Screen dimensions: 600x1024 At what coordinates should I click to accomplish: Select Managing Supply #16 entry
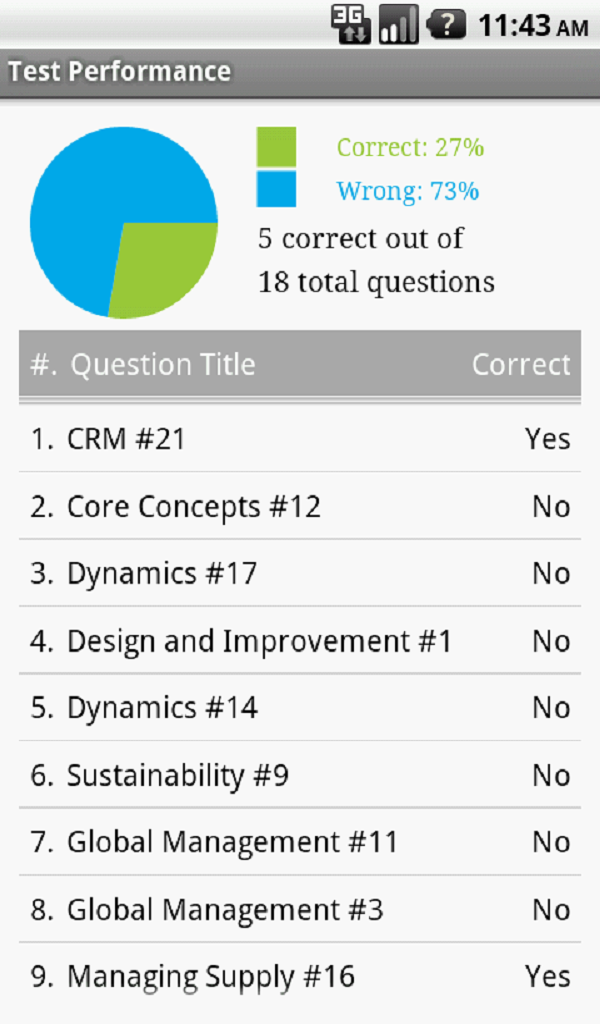[300, 977]
